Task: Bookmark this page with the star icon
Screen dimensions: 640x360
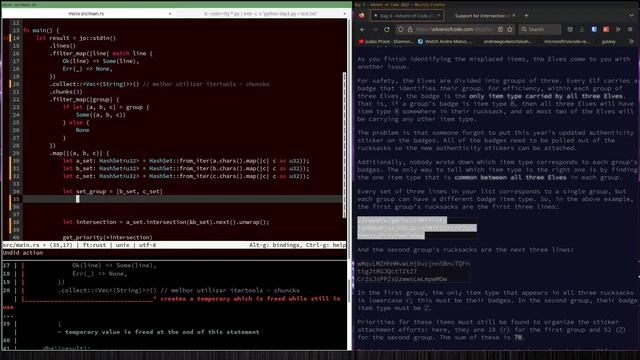Action: point(510,29)
